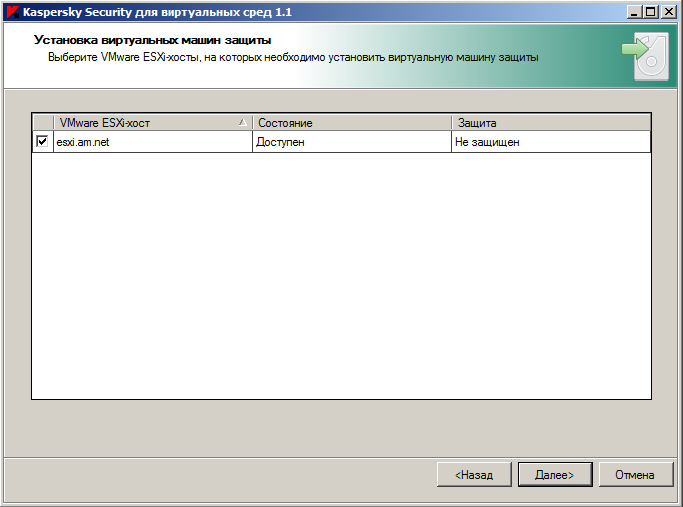Image resolution: width=683 pixels, height=507 pixels.
Task: Select the esxi.am.net host name cell
Action: pos(152,142)
